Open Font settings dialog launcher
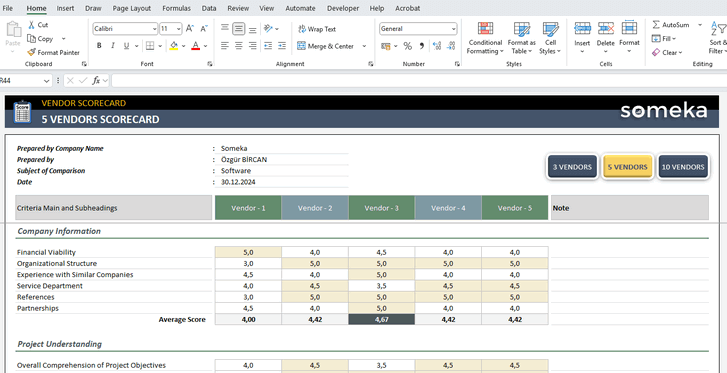Image resolution: width=727 pixels, height=373 pixels. tap(210, 64)
